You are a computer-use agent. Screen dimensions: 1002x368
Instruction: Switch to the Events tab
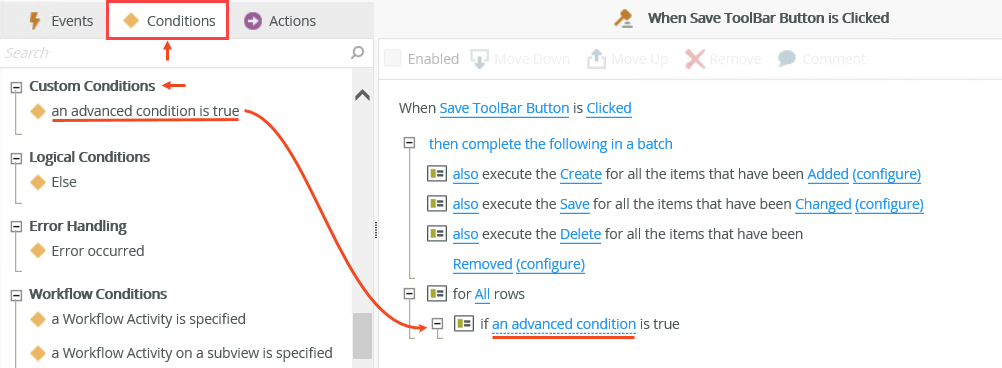click(61, 21)
